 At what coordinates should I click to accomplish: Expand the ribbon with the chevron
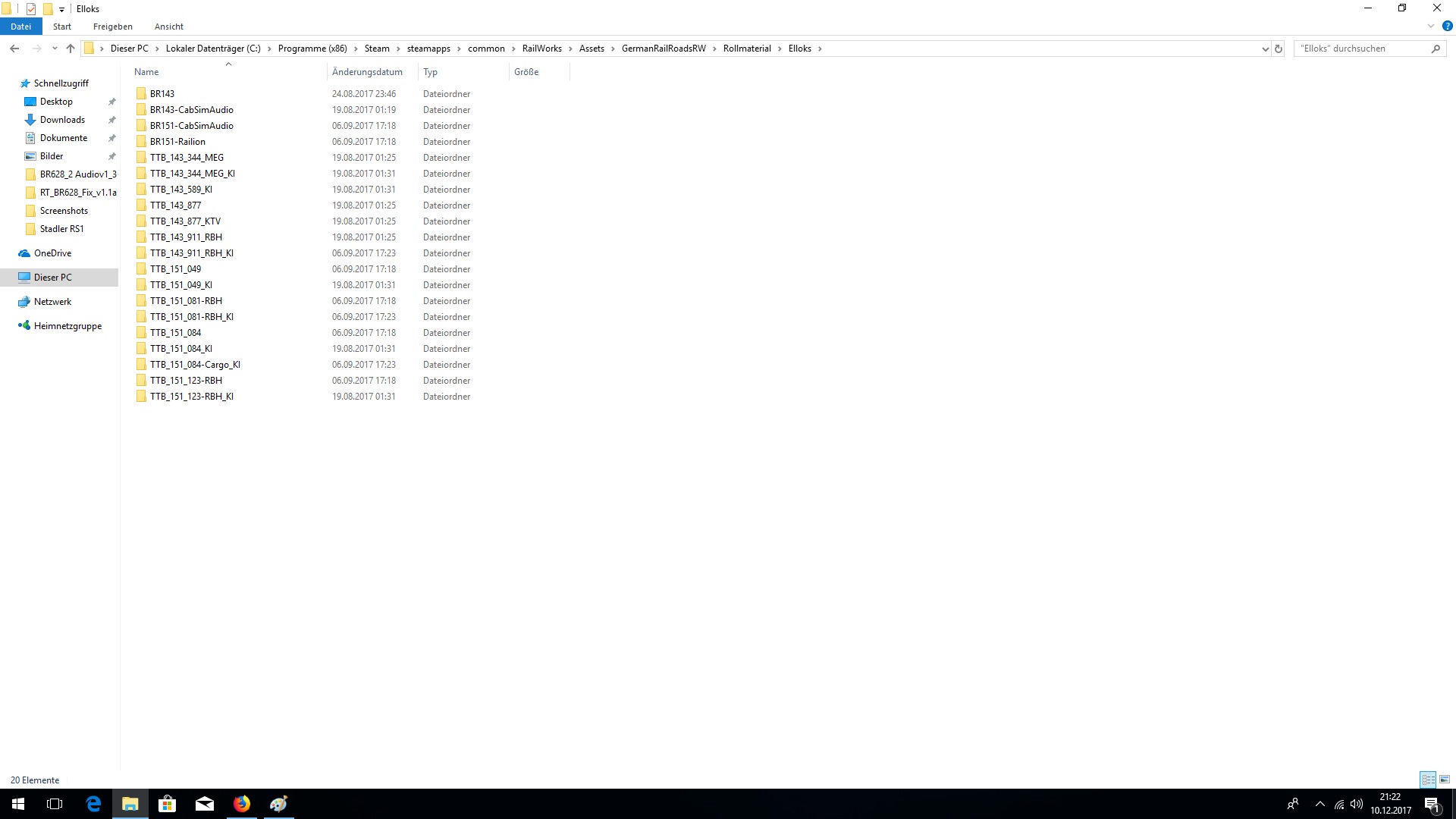pyautogui.click(x=1431, y=26)
